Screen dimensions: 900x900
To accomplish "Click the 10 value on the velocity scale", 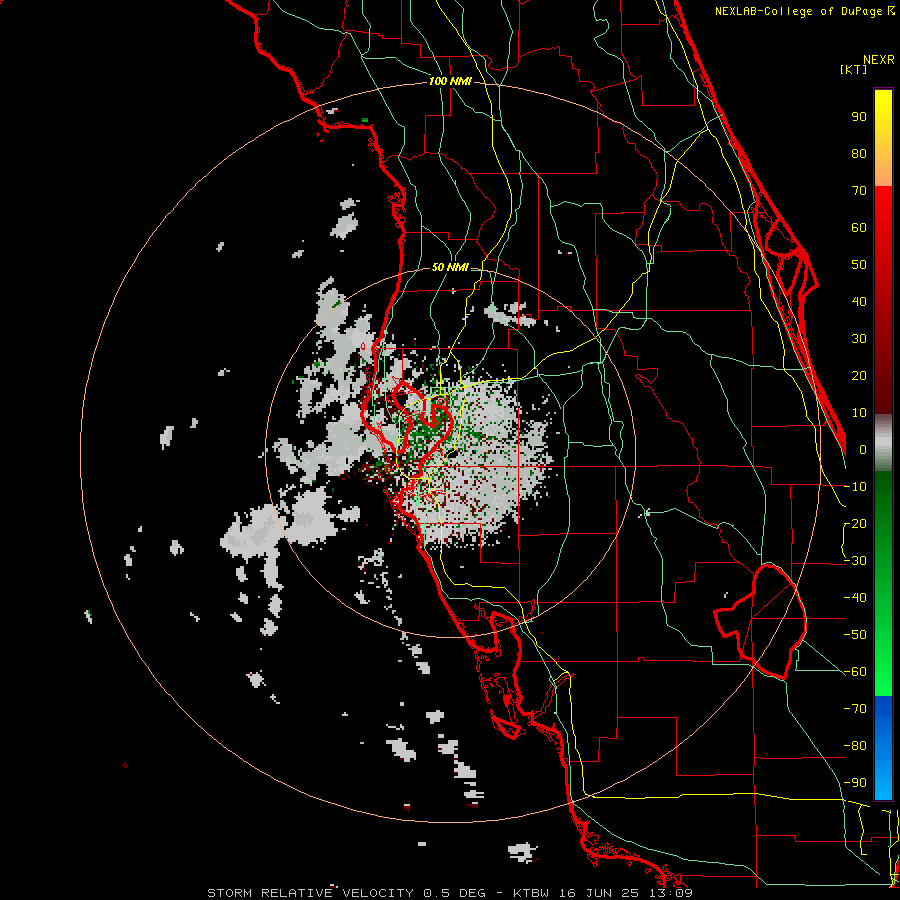I will tap(859, 413).
